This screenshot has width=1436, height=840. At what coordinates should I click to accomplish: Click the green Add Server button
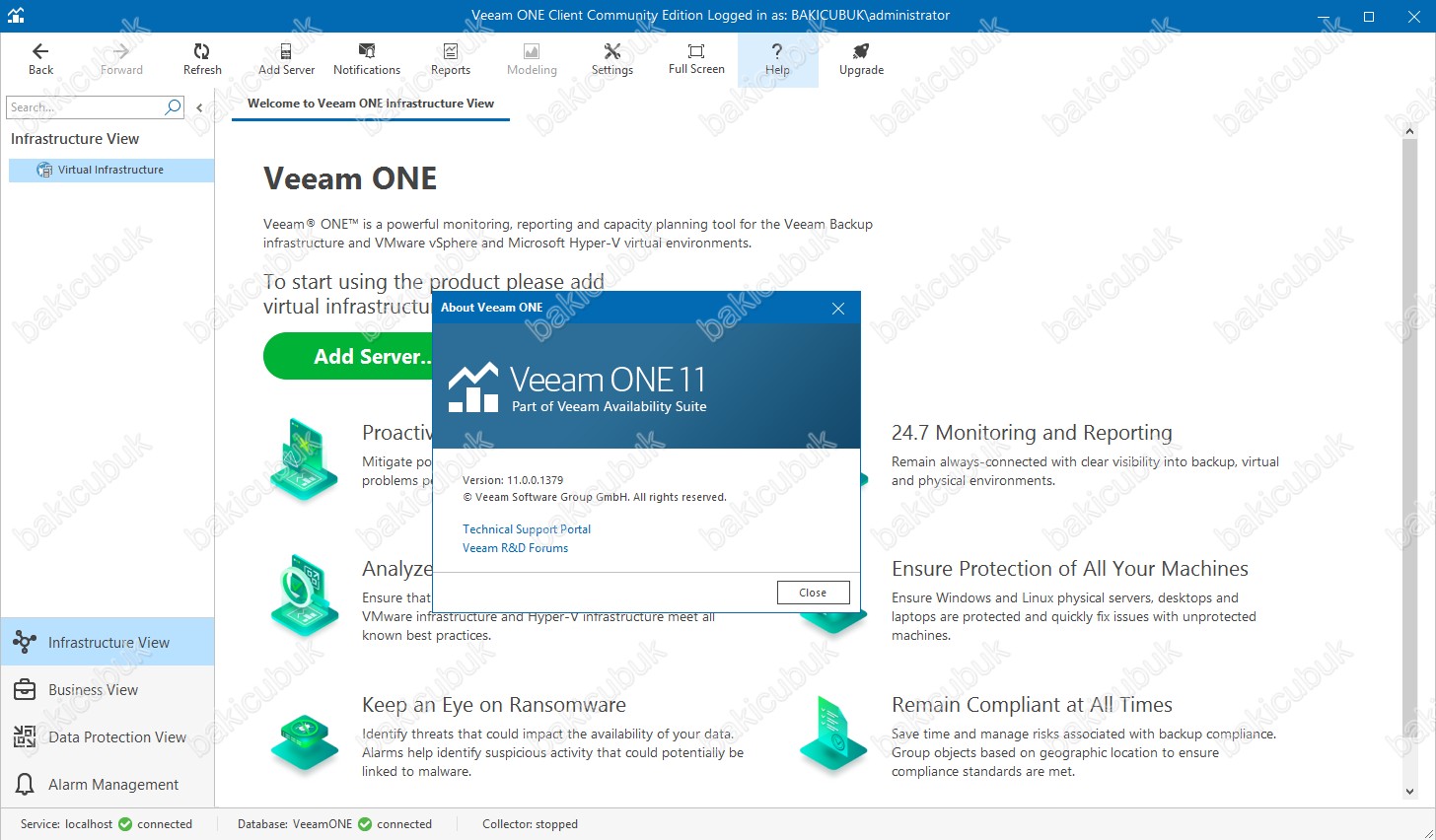pyautogui.click(x=349, y=356)
